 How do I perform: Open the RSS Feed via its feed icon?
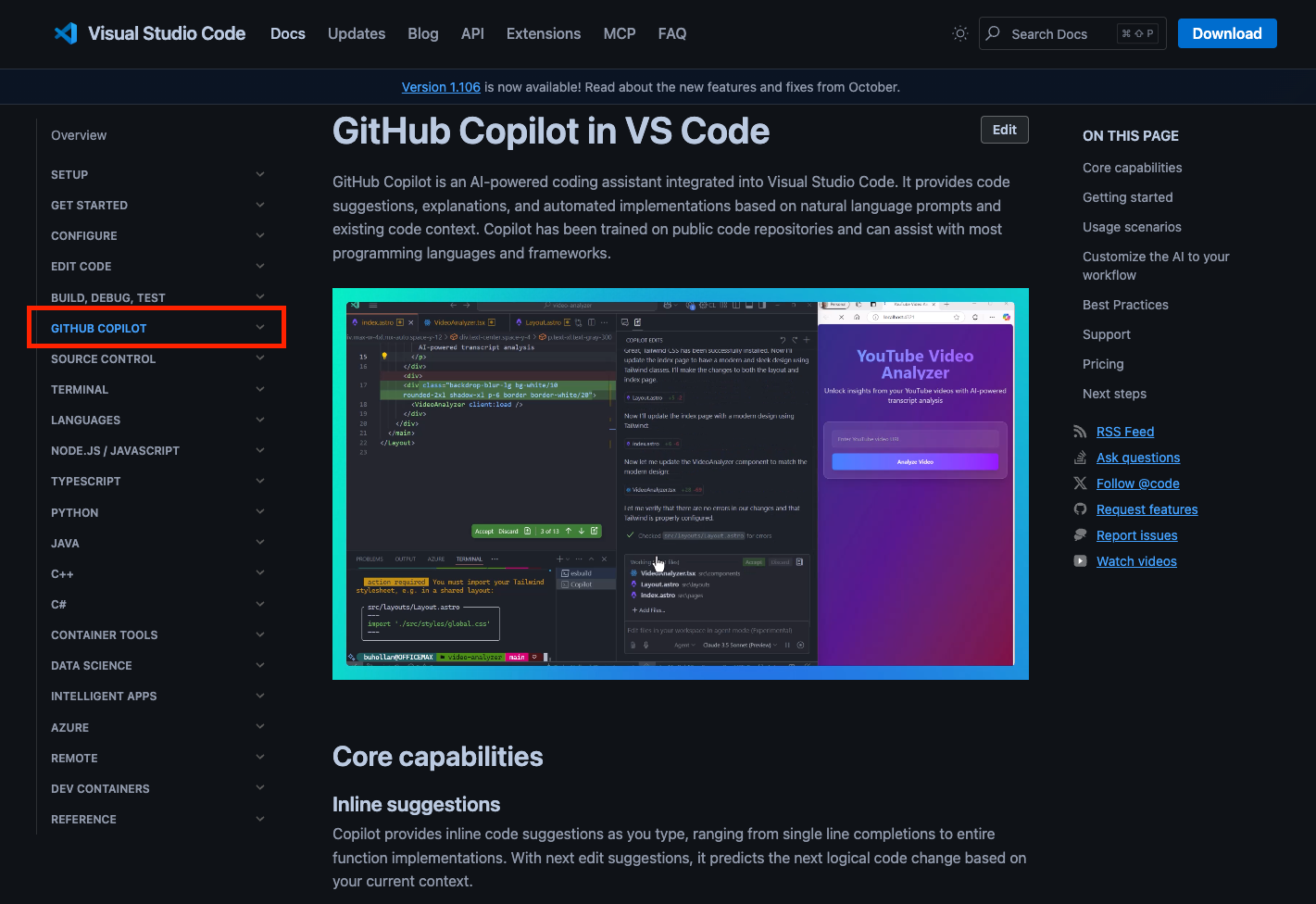click(1080, 431)
